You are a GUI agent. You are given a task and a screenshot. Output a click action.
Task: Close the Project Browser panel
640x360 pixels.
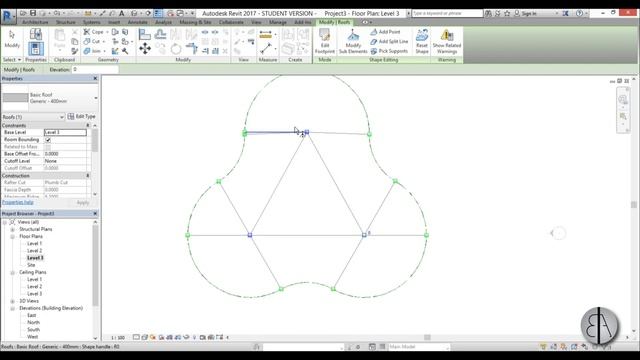point(95,213)
